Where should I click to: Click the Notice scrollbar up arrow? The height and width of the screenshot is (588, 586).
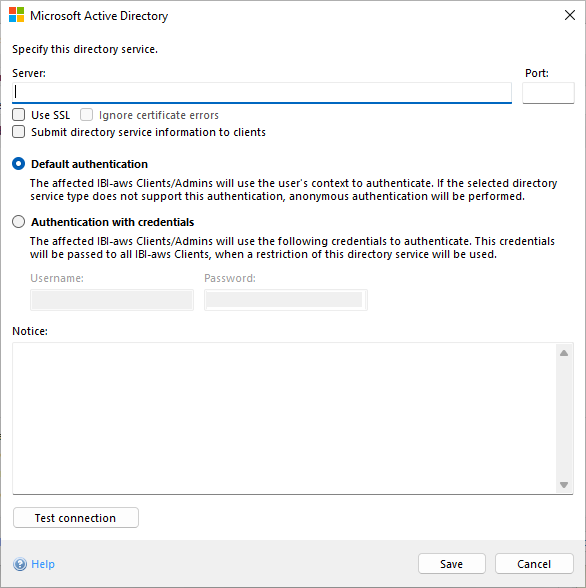[564, 353]
